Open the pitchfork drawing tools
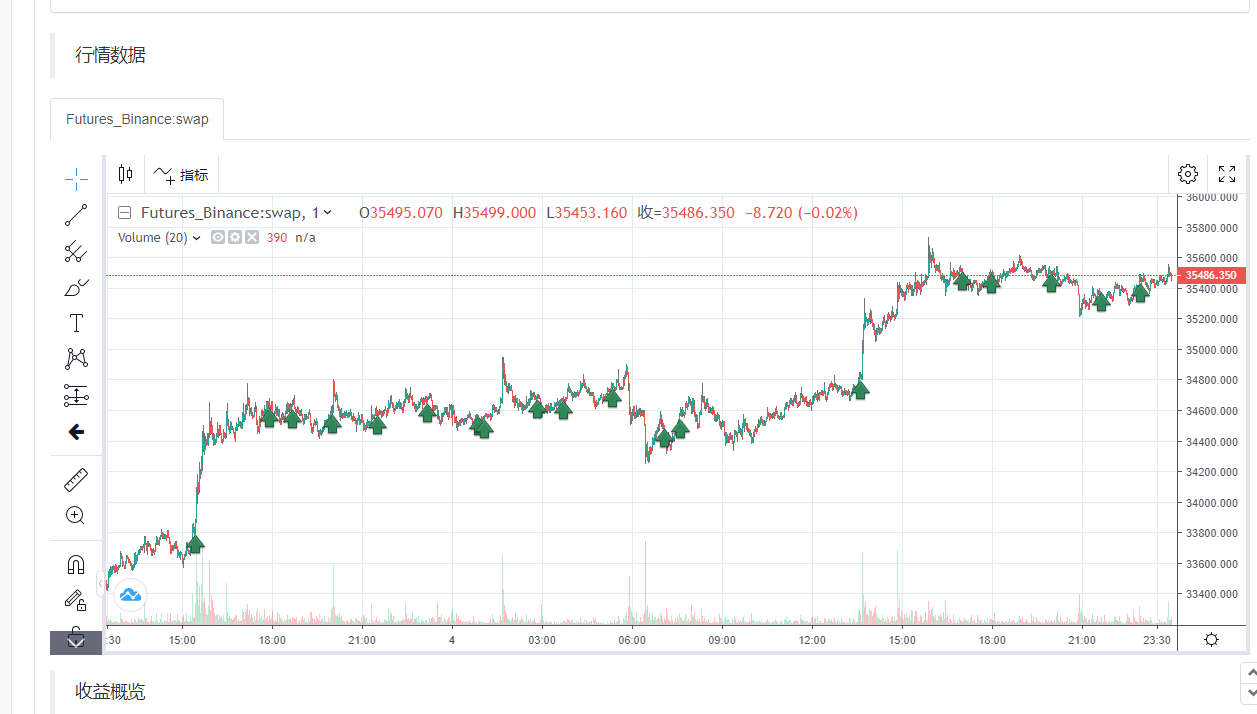Viewport: 1257px width, 714px height. coord(76,251)
